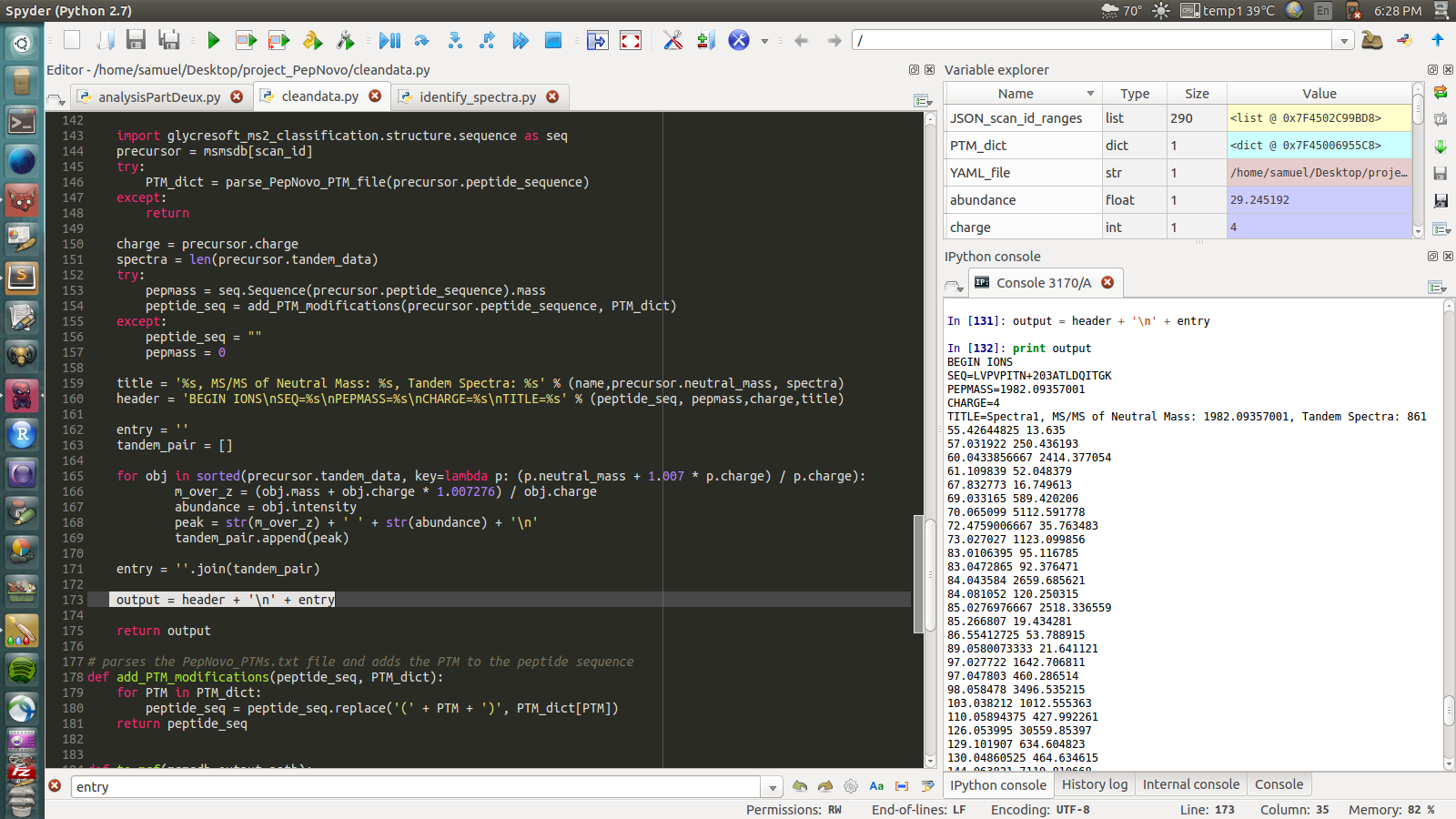Open Preferences tools icon

click(x=672, y=40)
